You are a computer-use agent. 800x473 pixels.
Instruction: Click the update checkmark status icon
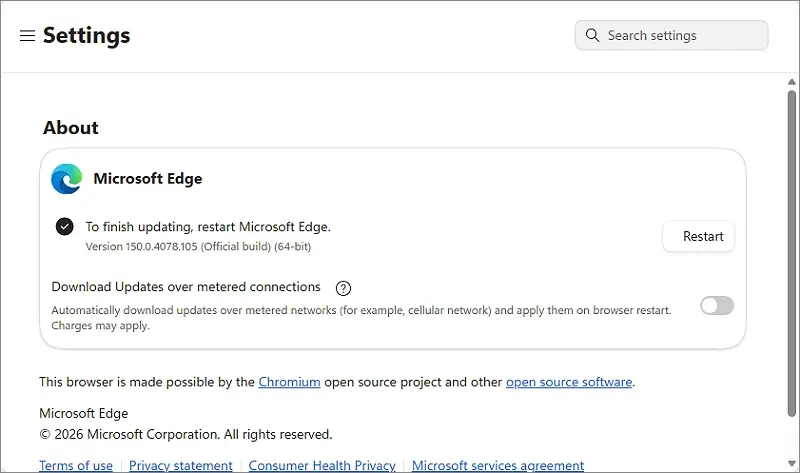pyautogui.click(x=65, y=227)
